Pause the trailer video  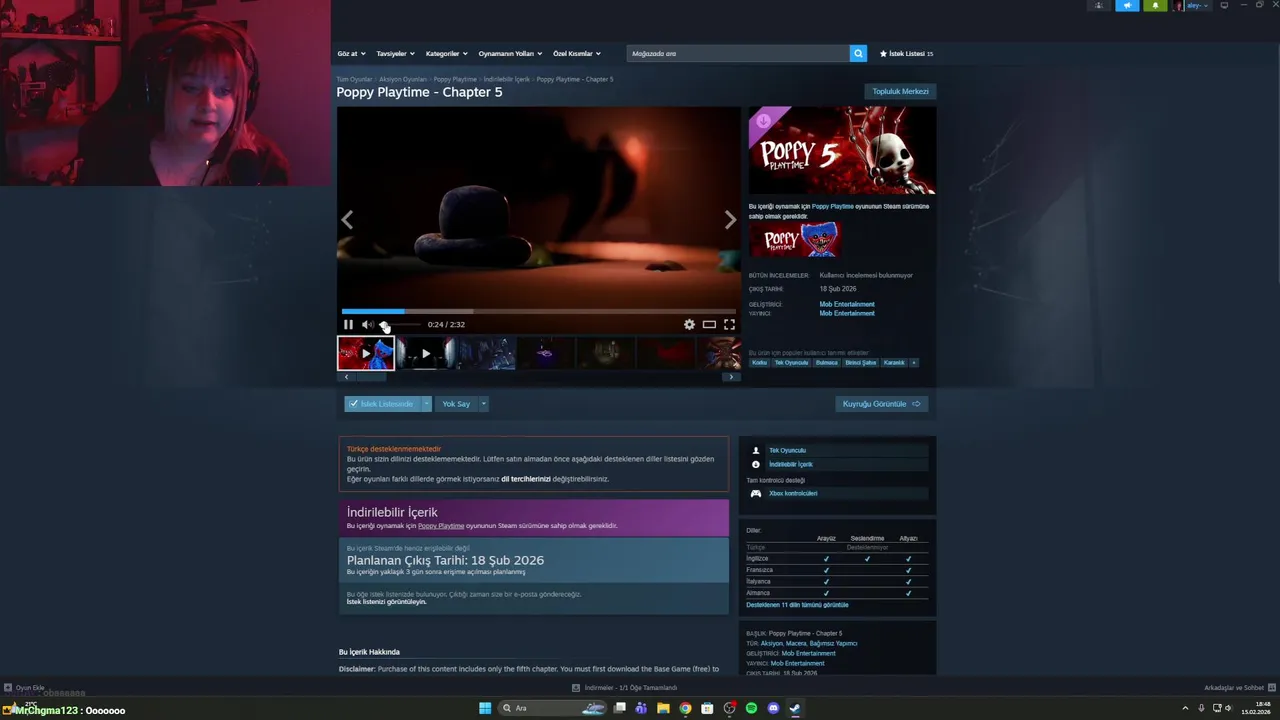348,324
